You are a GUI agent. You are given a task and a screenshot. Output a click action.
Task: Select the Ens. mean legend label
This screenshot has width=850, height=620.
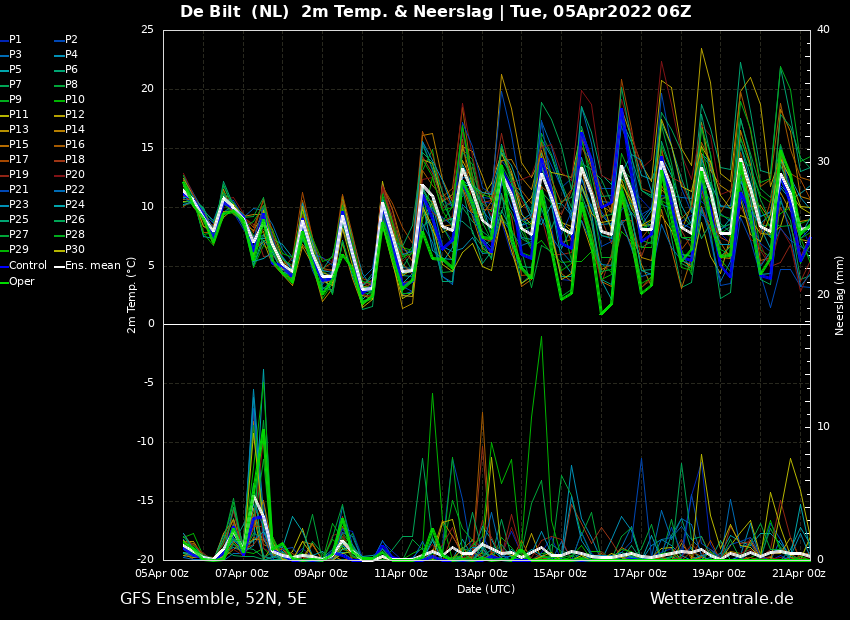point(87,266)
